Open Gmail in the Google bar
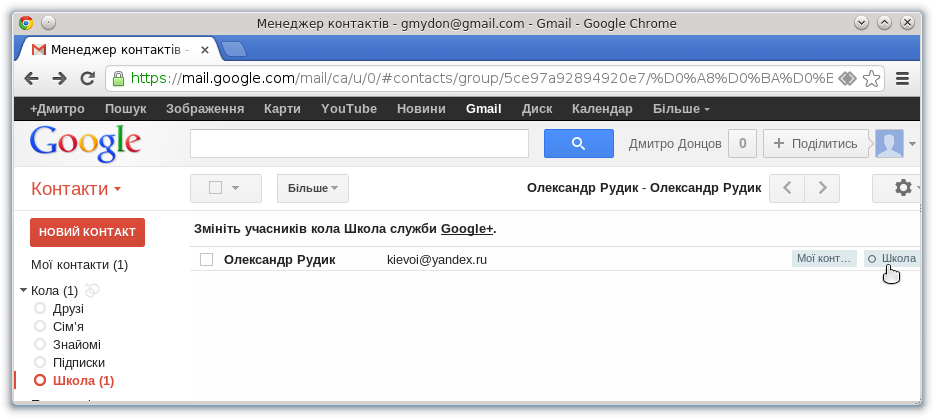936x418 pixels. coord(484,109)
